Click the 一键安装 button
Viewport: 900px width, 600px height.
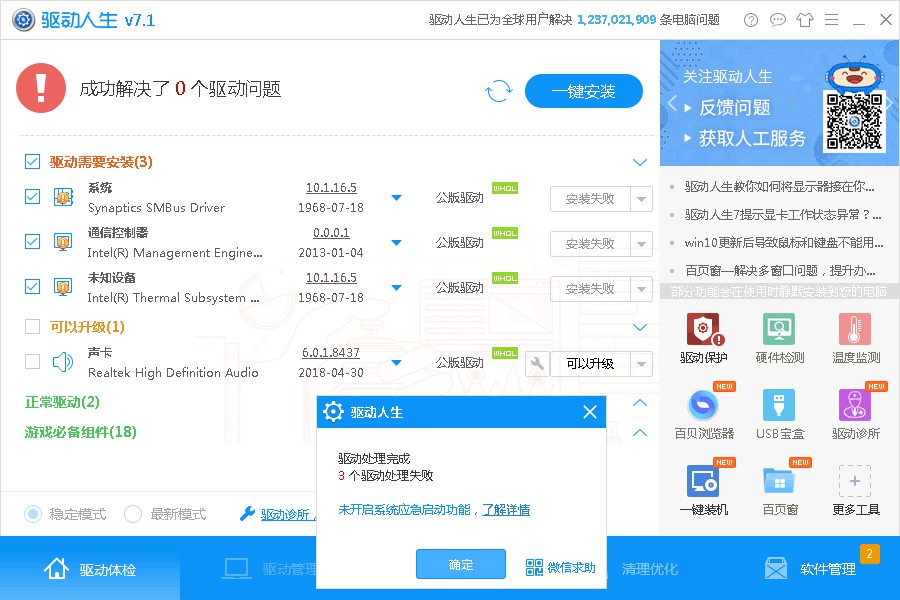point(584,92)
